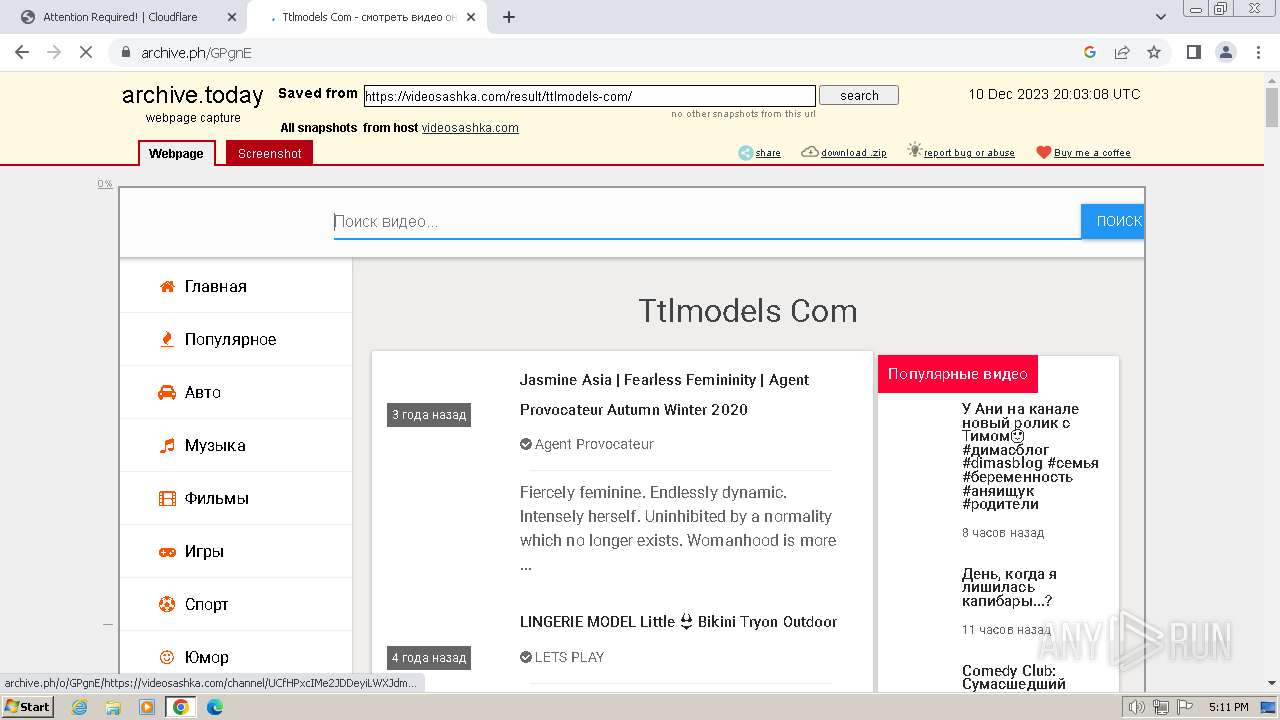Click the flame icon beside Популярное
The image size is (1280, 720).
pyautogui.click(x=167, y=339)
